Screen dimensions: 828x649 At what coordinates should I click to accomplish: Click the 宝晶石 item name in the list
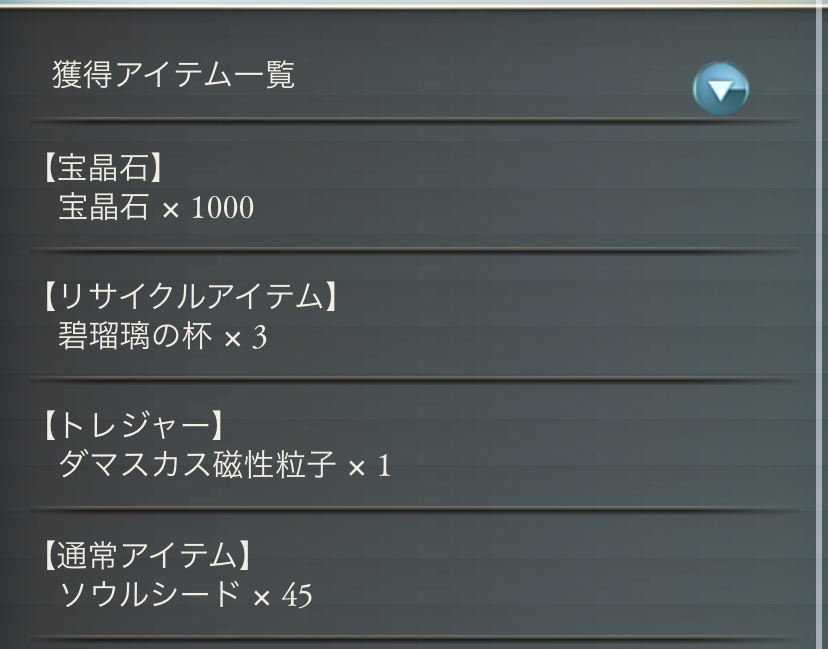(104, 207)
